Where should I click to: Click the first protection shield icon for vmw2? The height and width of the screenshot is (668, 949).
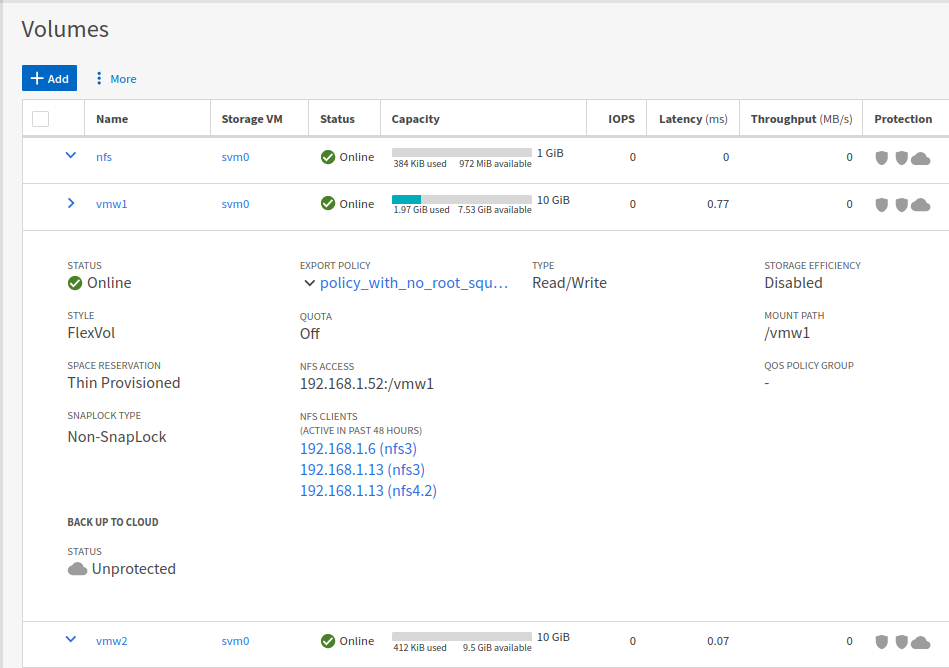[x=882, y=642]
